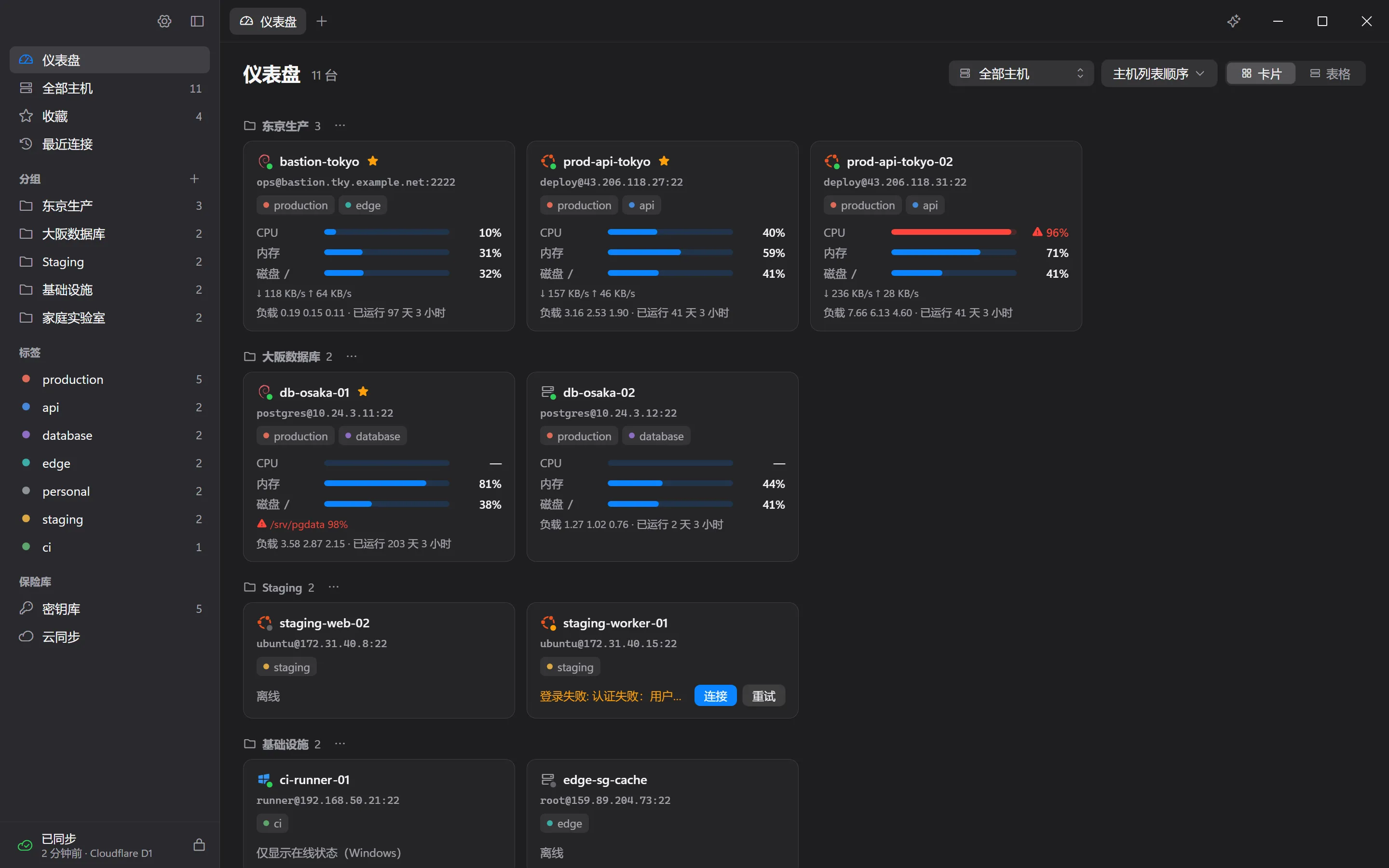Click the sparkle AI assistant icon

click(x=1233, y=21)
